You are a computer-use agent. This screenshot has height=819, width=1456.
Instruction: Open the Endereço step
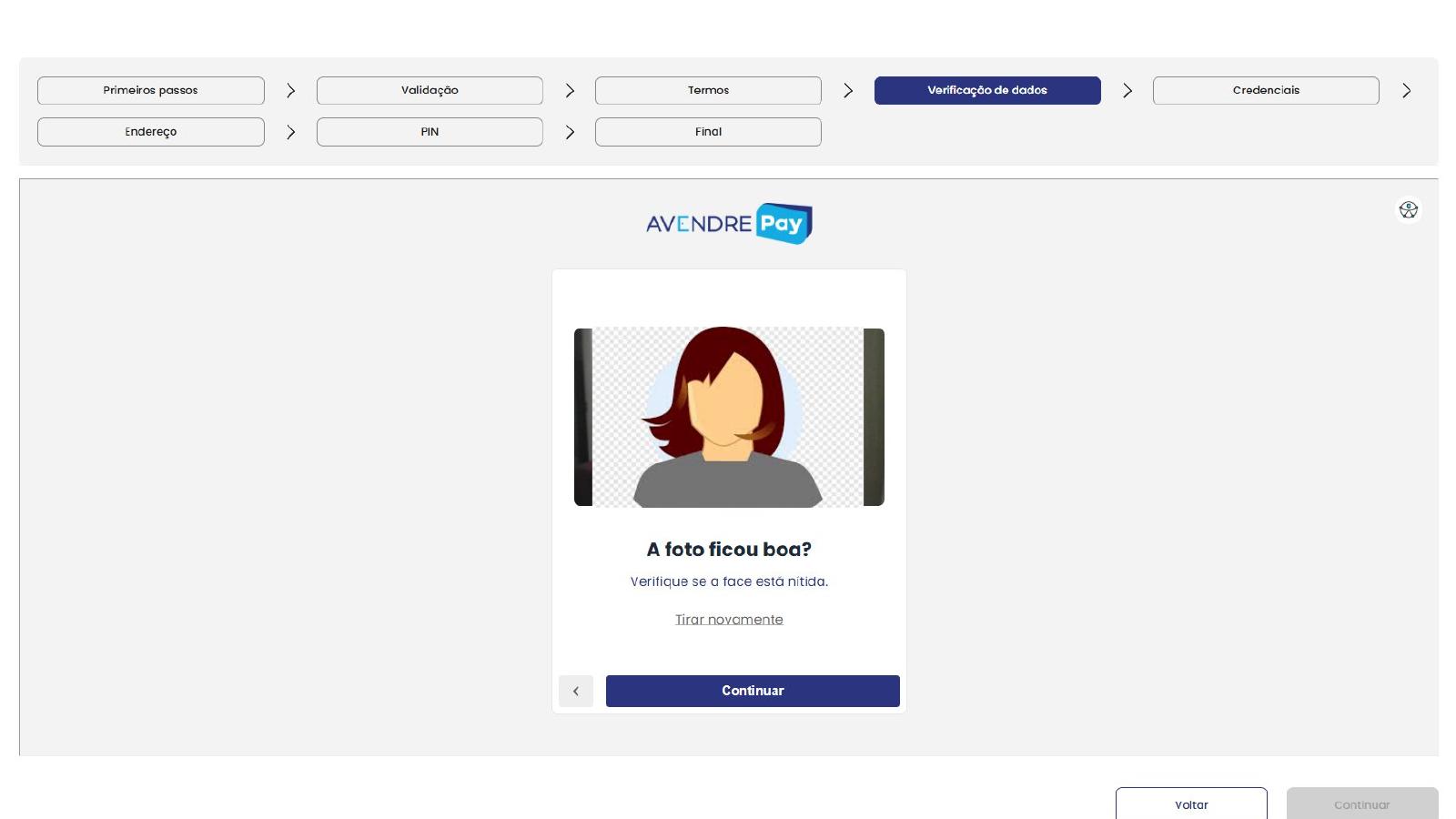coord(151,132)
